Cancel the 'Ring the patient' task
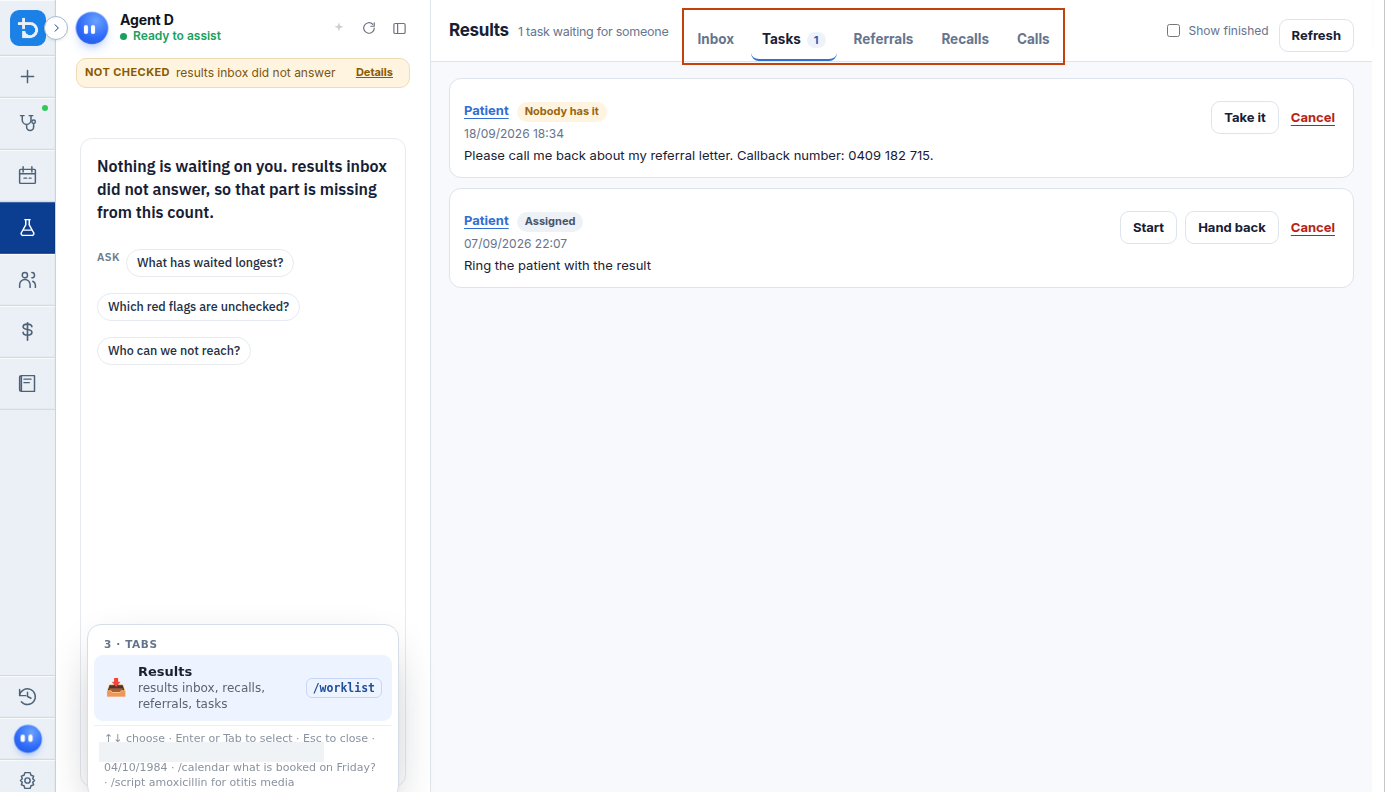The width and height of the screenshot is (1388, 792). point(1313,228)
